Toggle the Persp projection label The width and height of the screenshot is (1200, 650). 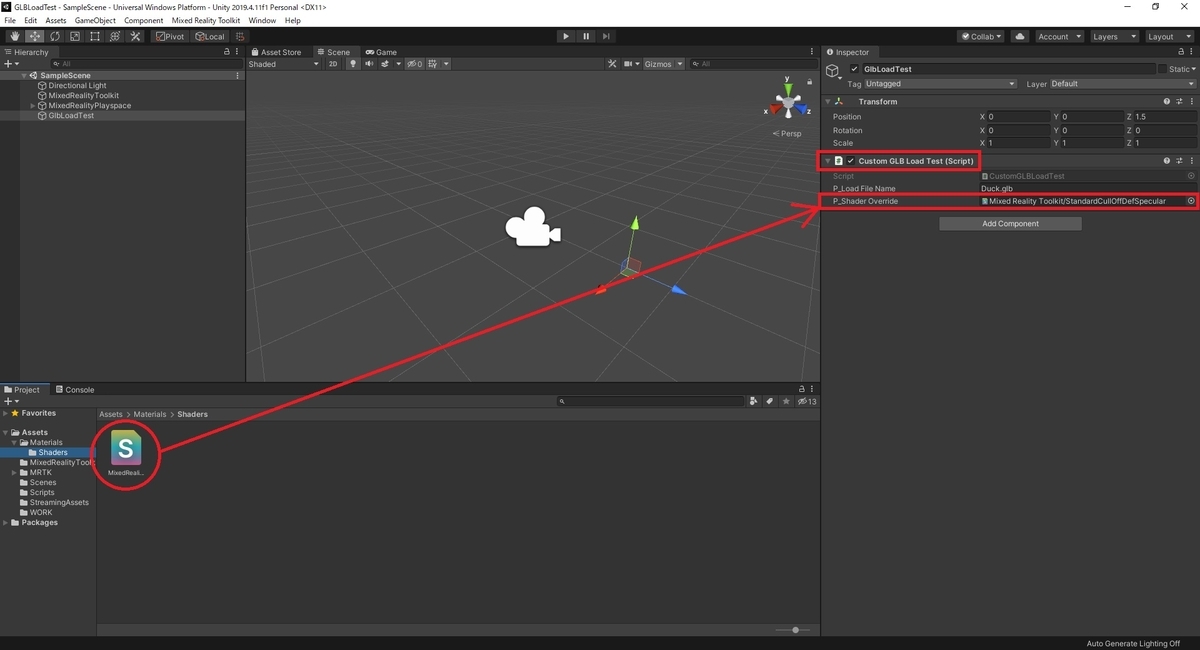pyautogui.click(x=787, y=133)
